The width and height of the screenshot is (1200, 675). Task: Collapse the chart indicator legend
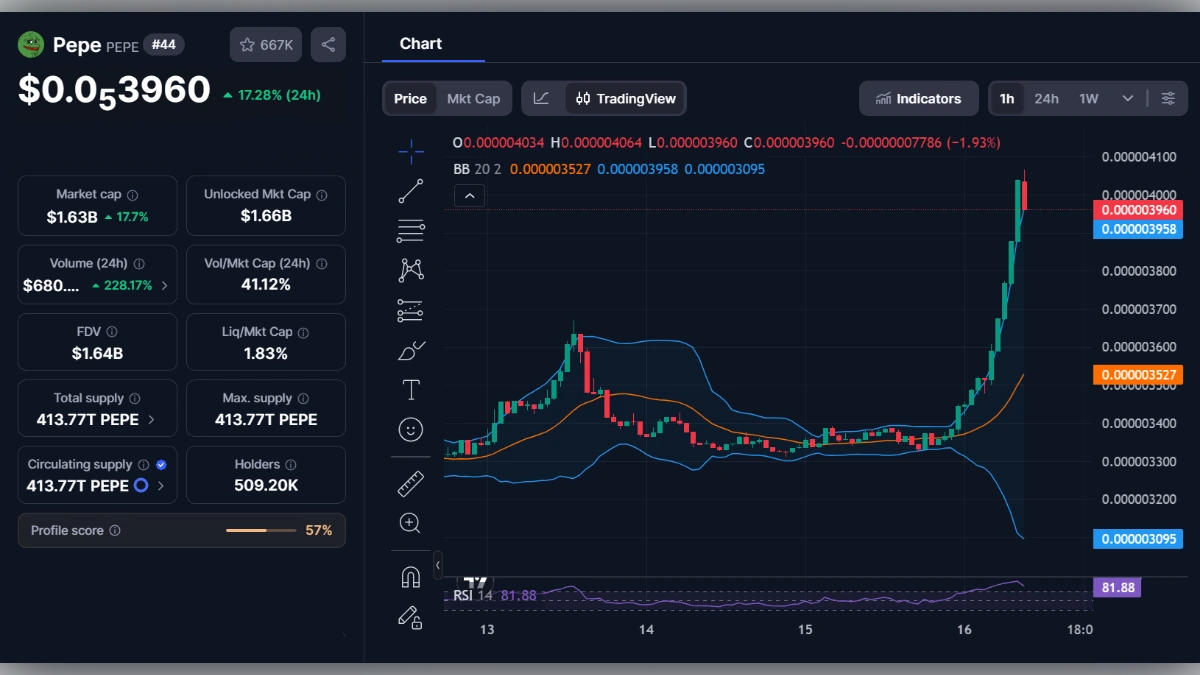coord(469,195)
